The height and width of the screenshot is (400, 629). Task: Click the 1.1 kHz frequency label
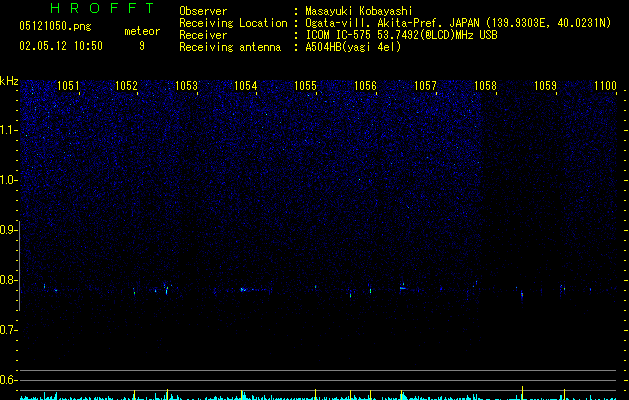[x=8, y=130]
